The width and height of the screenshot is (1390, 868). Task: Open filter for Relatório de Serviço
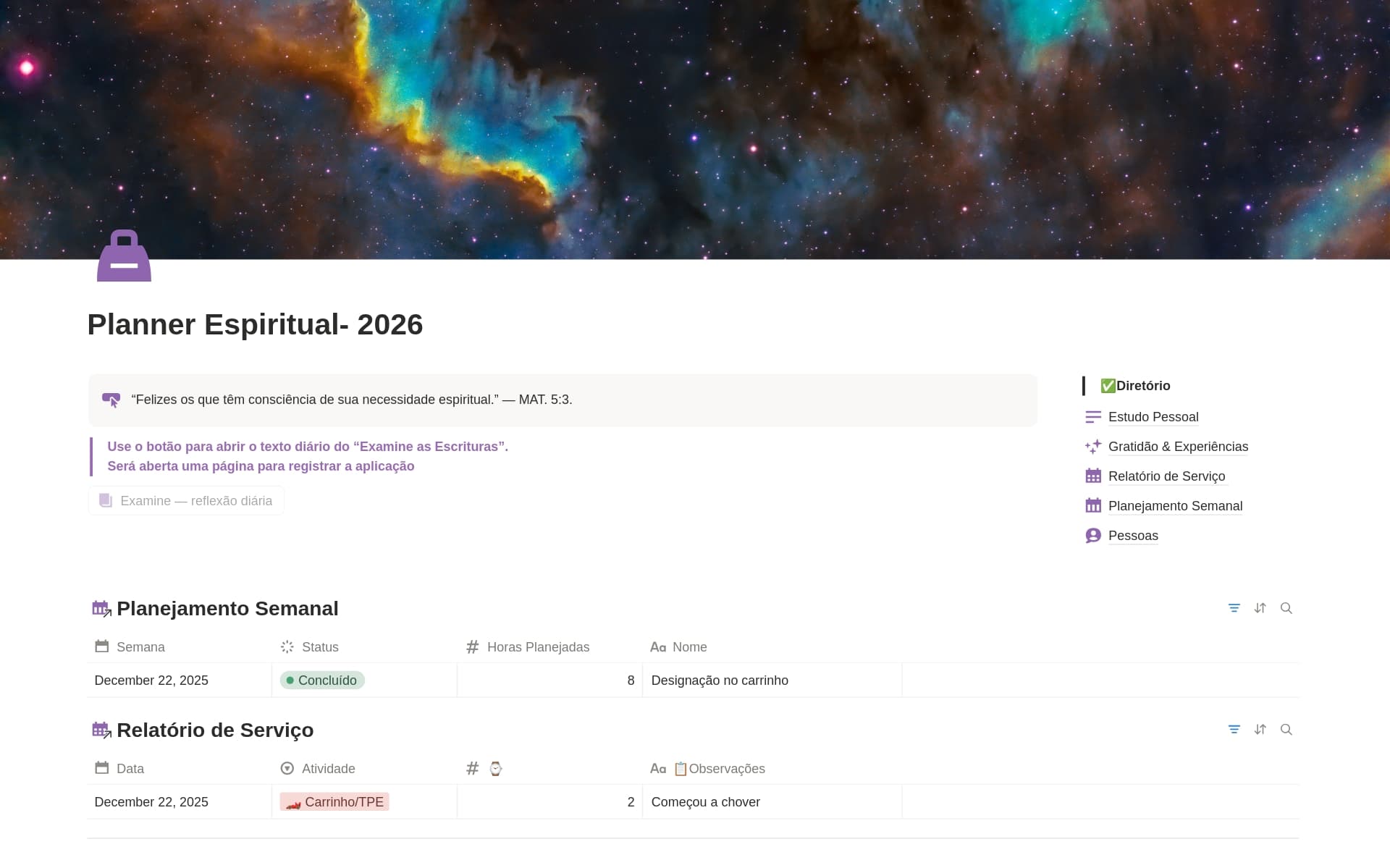tap(1234, 730)
